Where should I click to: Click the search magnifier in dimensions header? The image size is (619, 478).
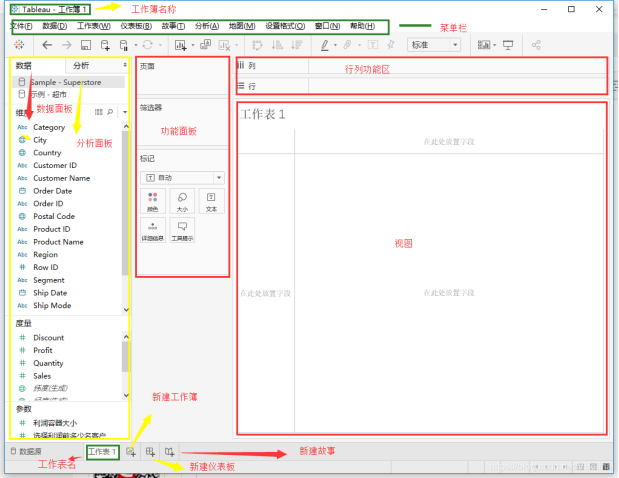[110, 112]
